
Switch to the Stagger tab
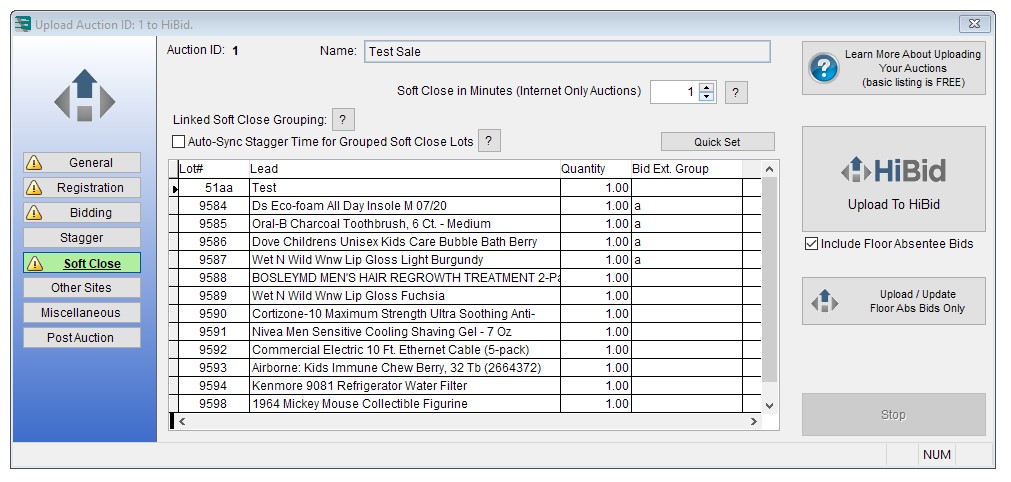(81, 238)
